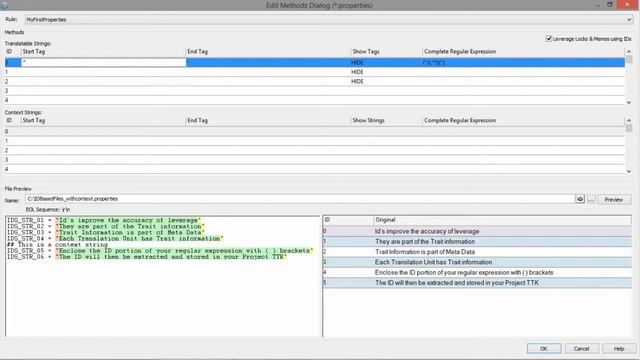Select translatable strings row 3
Viewport: 640px width, 360px height.
click(315, 91)
